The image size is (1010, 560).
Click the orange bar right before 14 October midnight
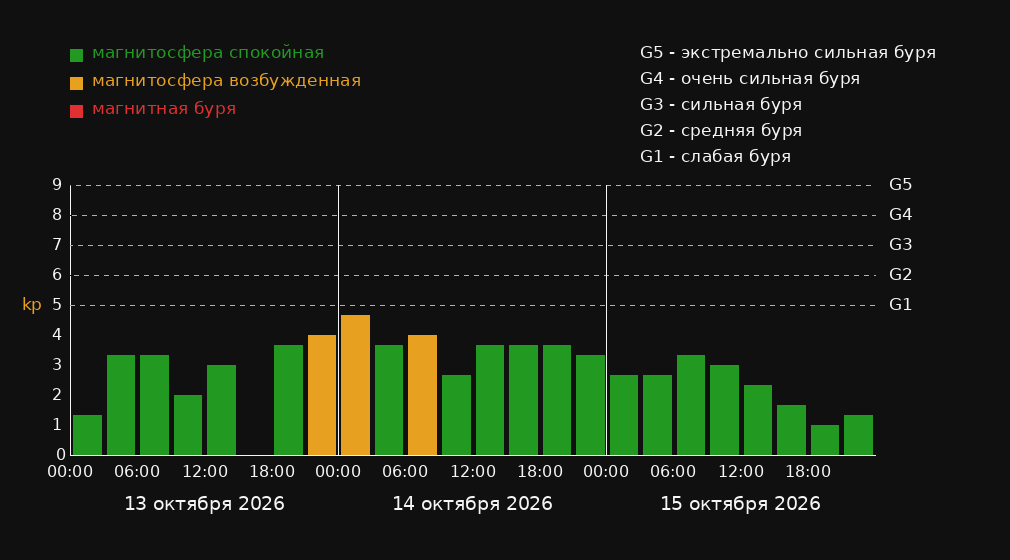(321, 395)
